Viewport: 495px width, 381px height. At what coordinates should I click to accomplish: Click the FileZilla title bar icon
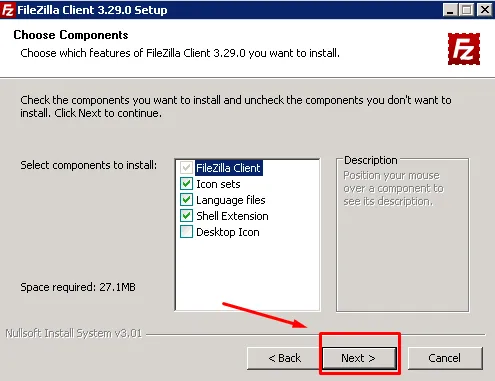click(x=7, y=10)
